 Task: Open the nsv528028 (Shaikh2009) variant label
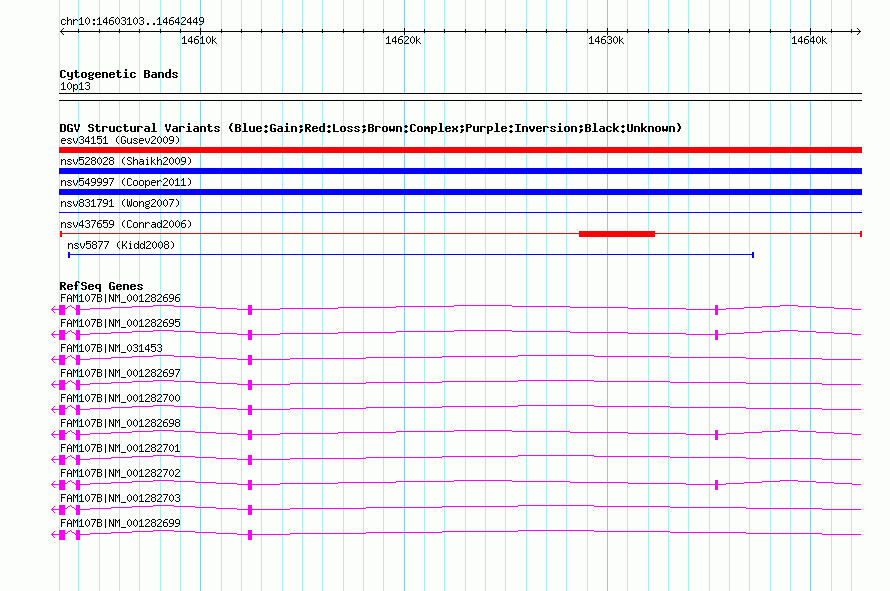point(126,161)
